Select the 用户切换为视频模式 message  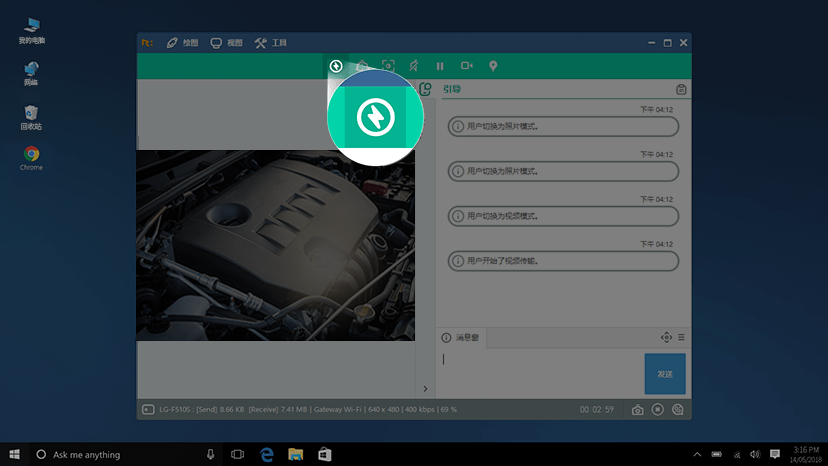point(563,216)
